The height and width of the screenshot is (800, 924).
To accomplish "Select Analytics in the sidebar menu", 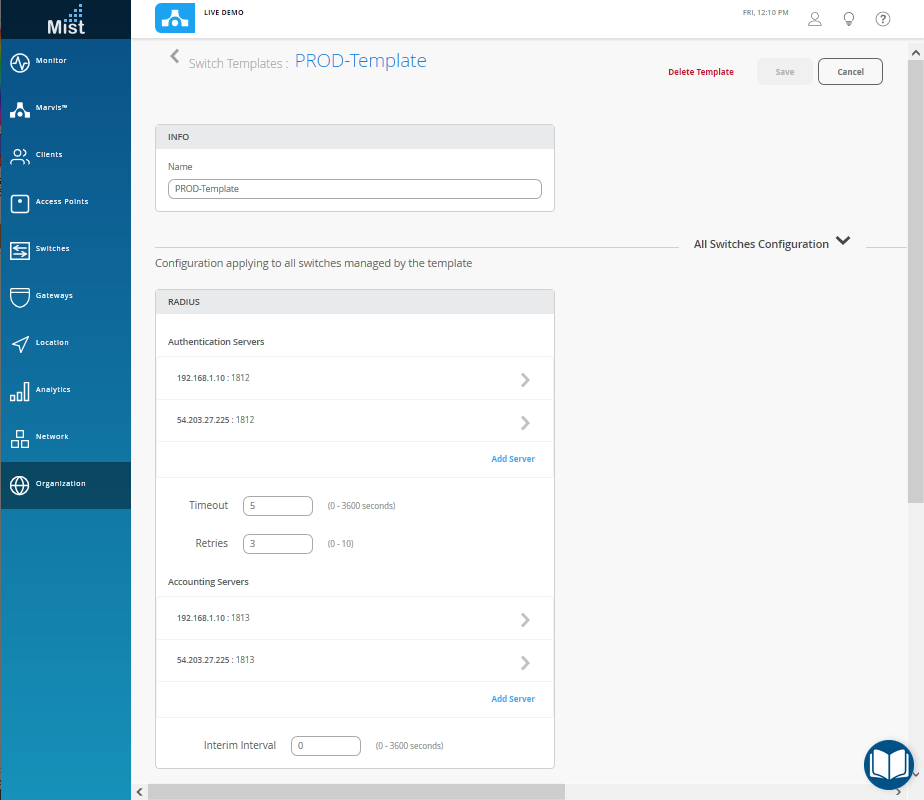I will tap(52, 390).
